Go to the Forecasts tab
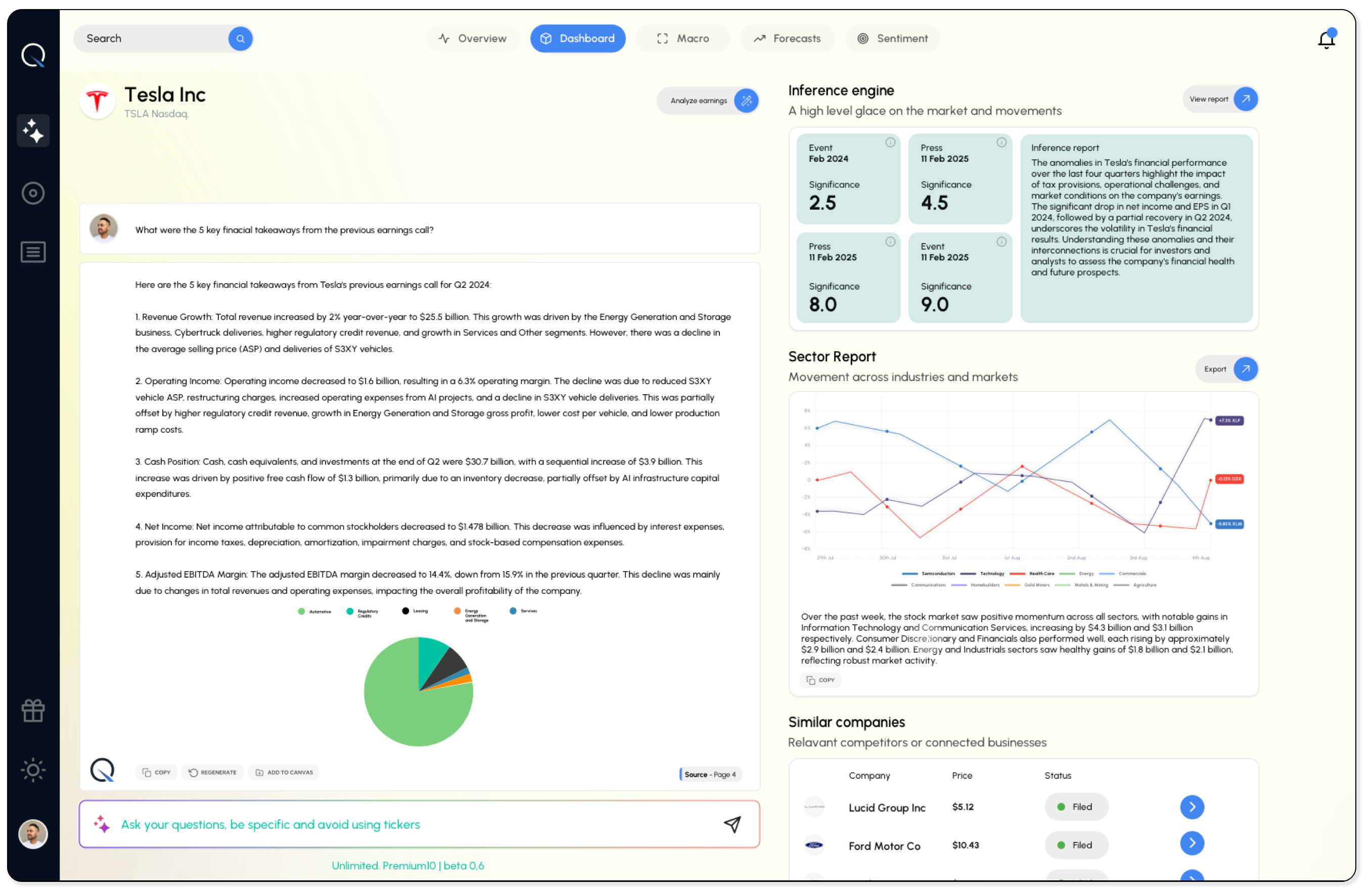Image resolution: width=1372 pixels, height=891 pixels. pos(788,38)
